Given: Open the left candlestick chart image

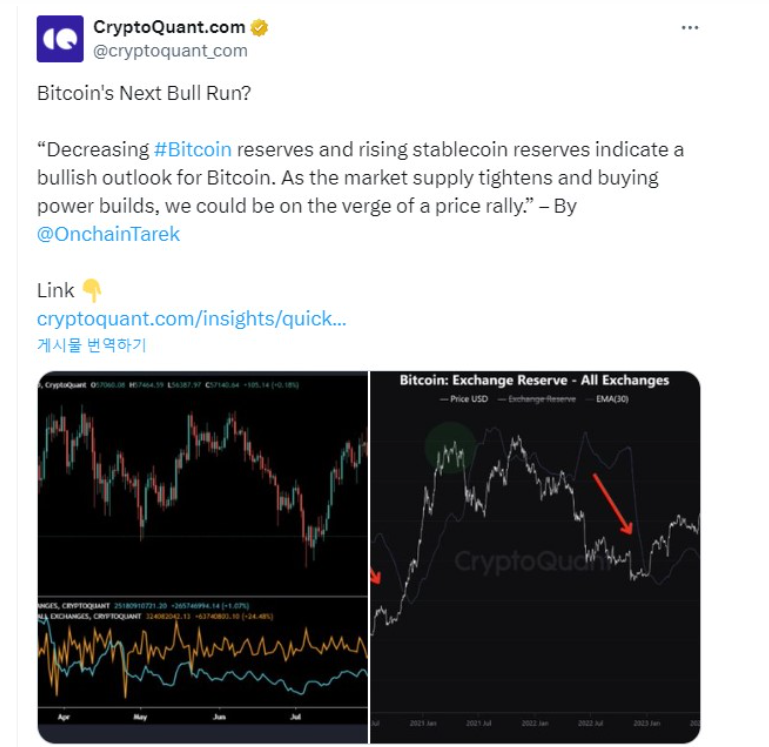Looking at the screenshot, I should coord(203,500).
